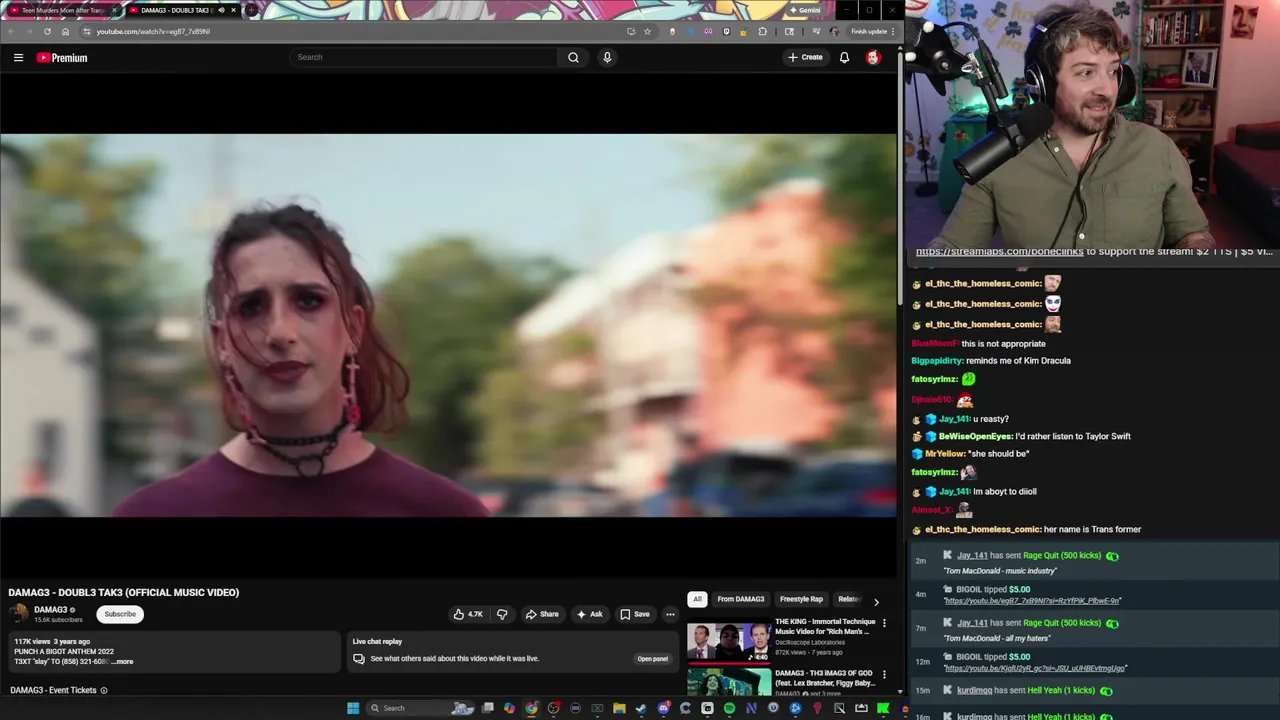
Task: Open DAMAG3 channel name link
Action: pos(51,609)
